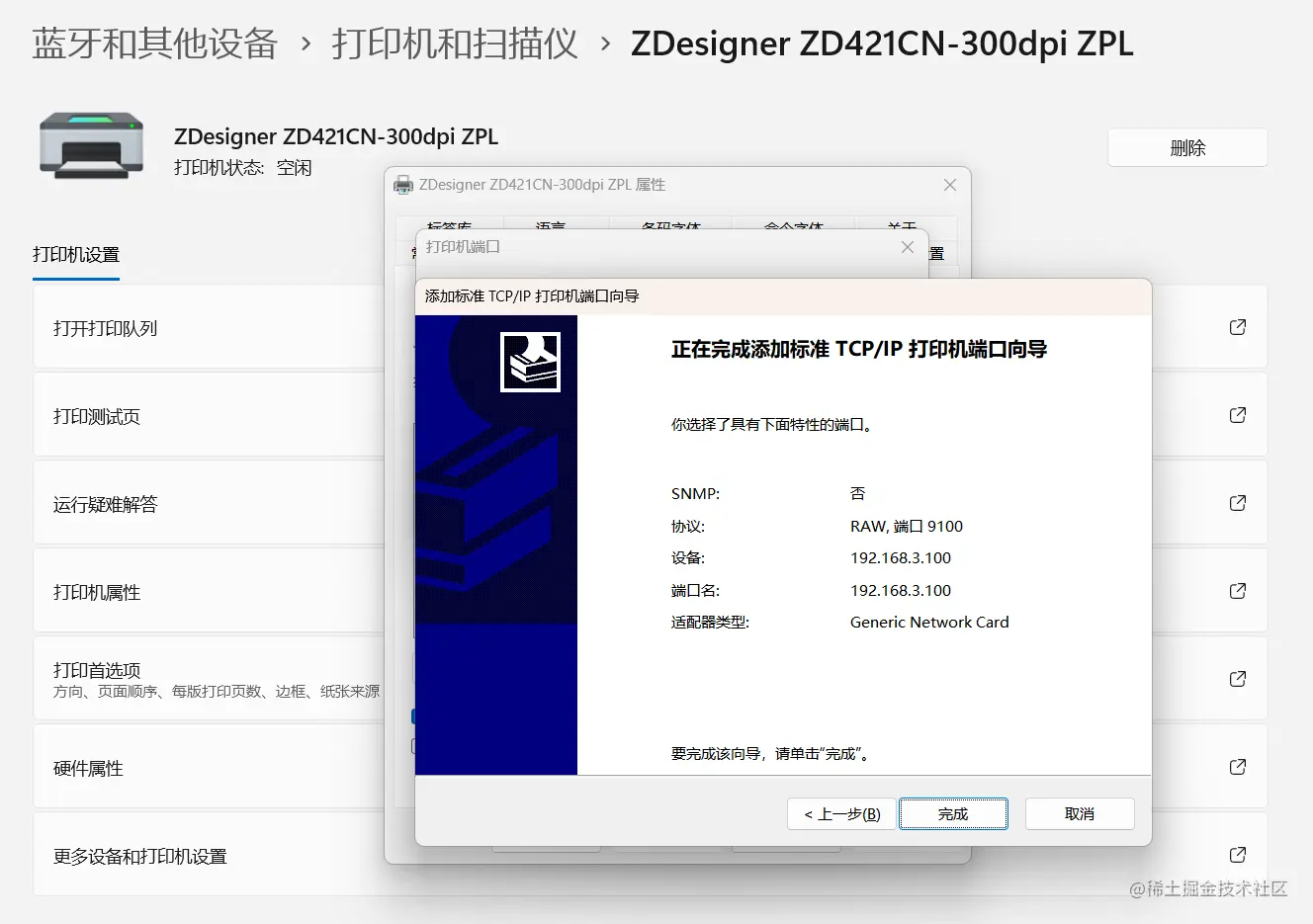Screen dimensions: 1313x924
Task: Close the 打印机端口 dialog
Action: coord(907,247)
